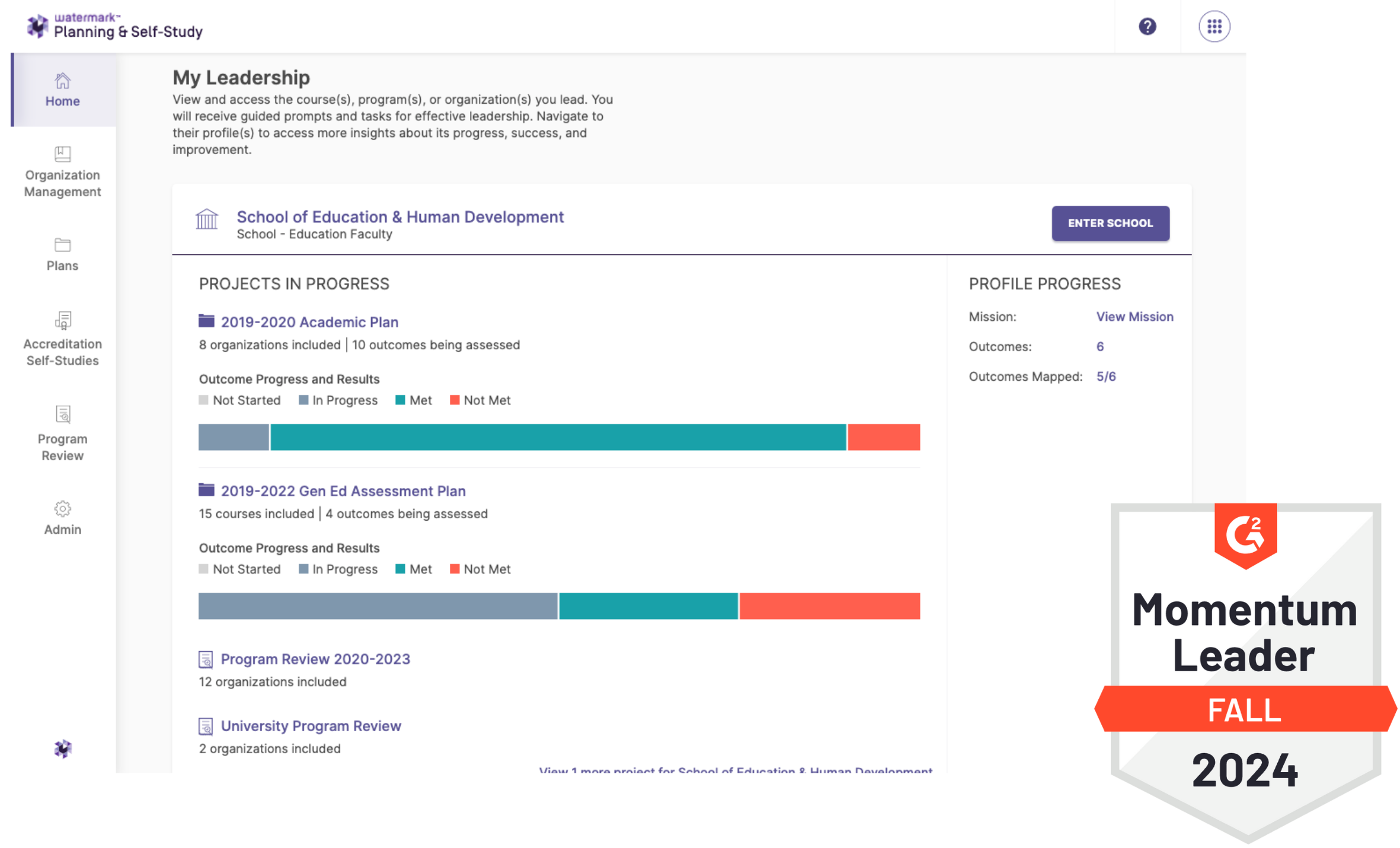Click Enter School button
The image size is (1400, 848).
(x=1111, y=223)
